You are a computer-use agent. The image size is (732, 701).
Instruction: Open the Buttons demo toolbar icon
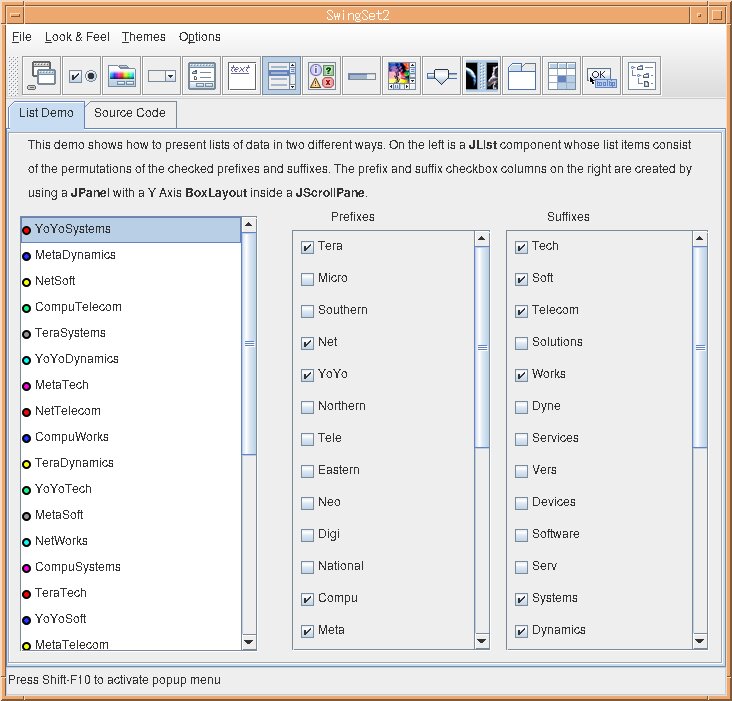[x=82, y=75]
